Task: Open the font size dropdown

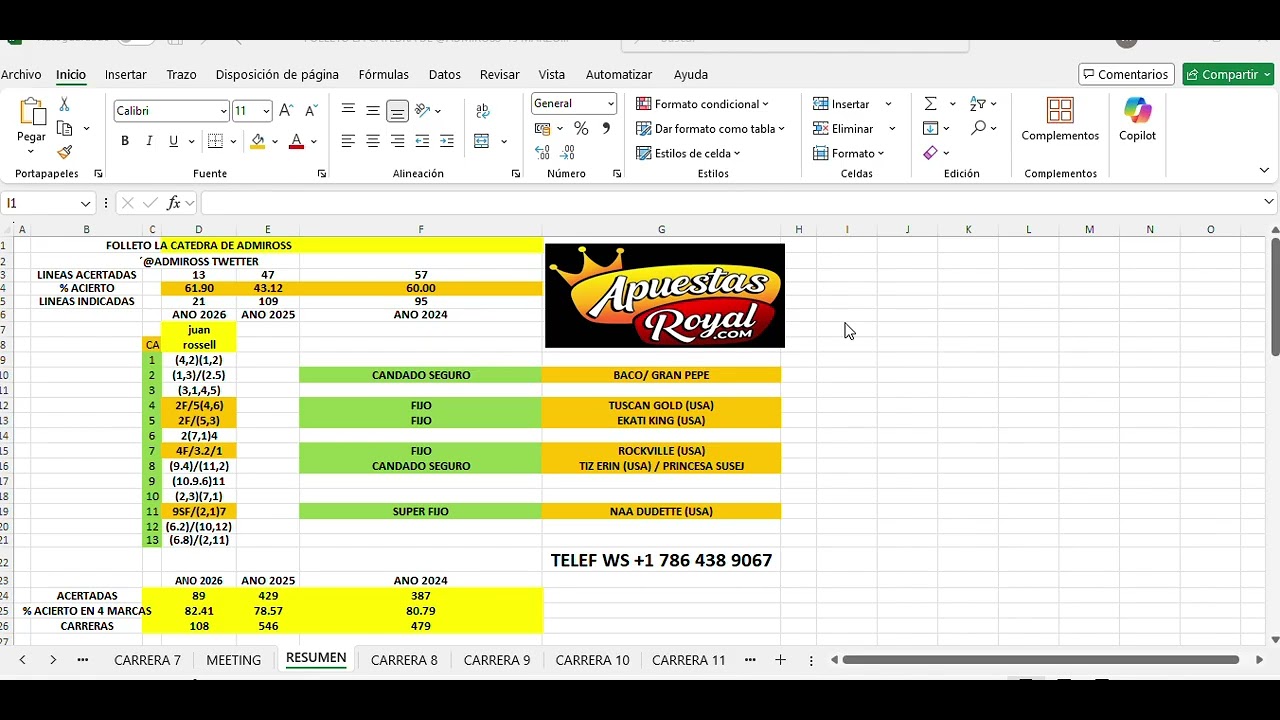Action: point(266,111)
